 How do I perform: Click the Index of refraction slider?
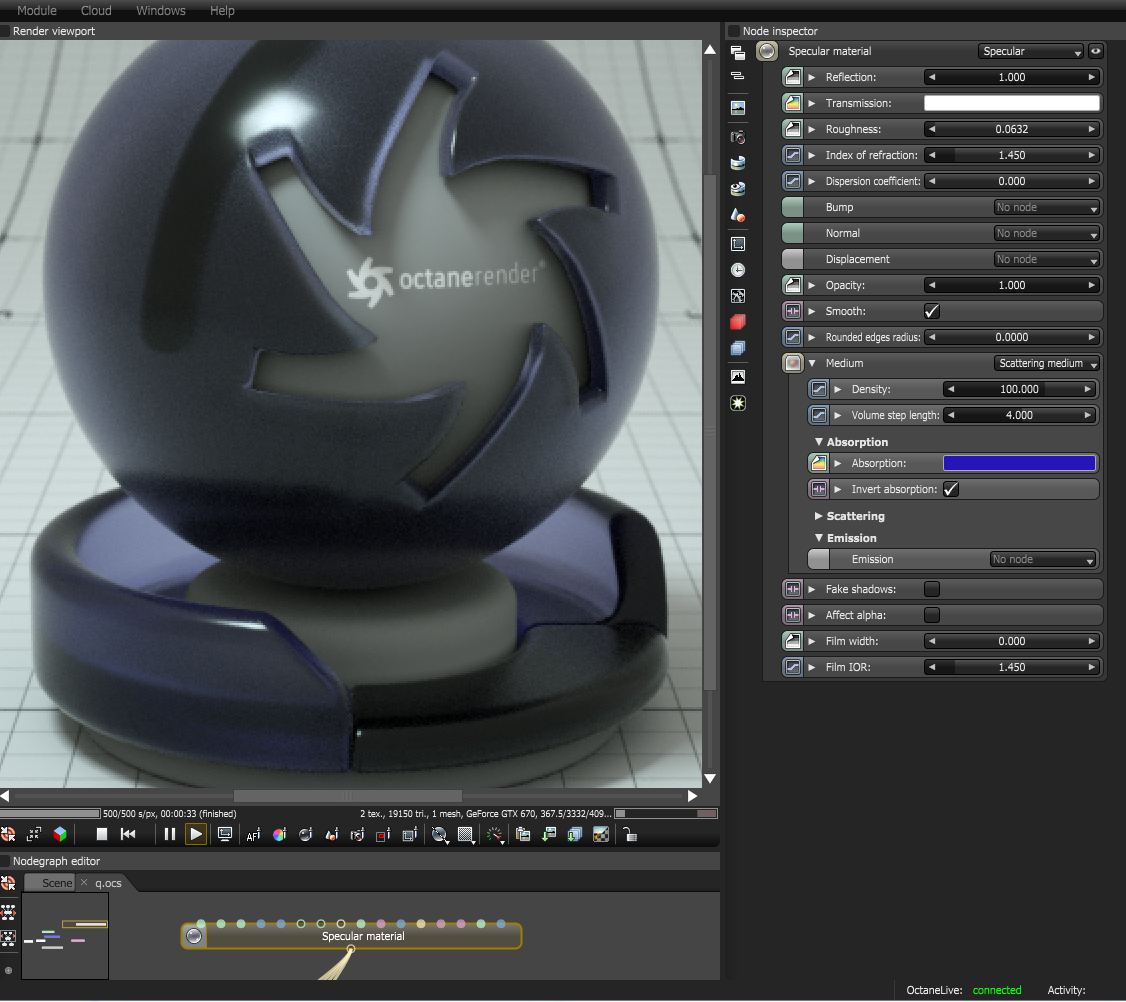1011,155
